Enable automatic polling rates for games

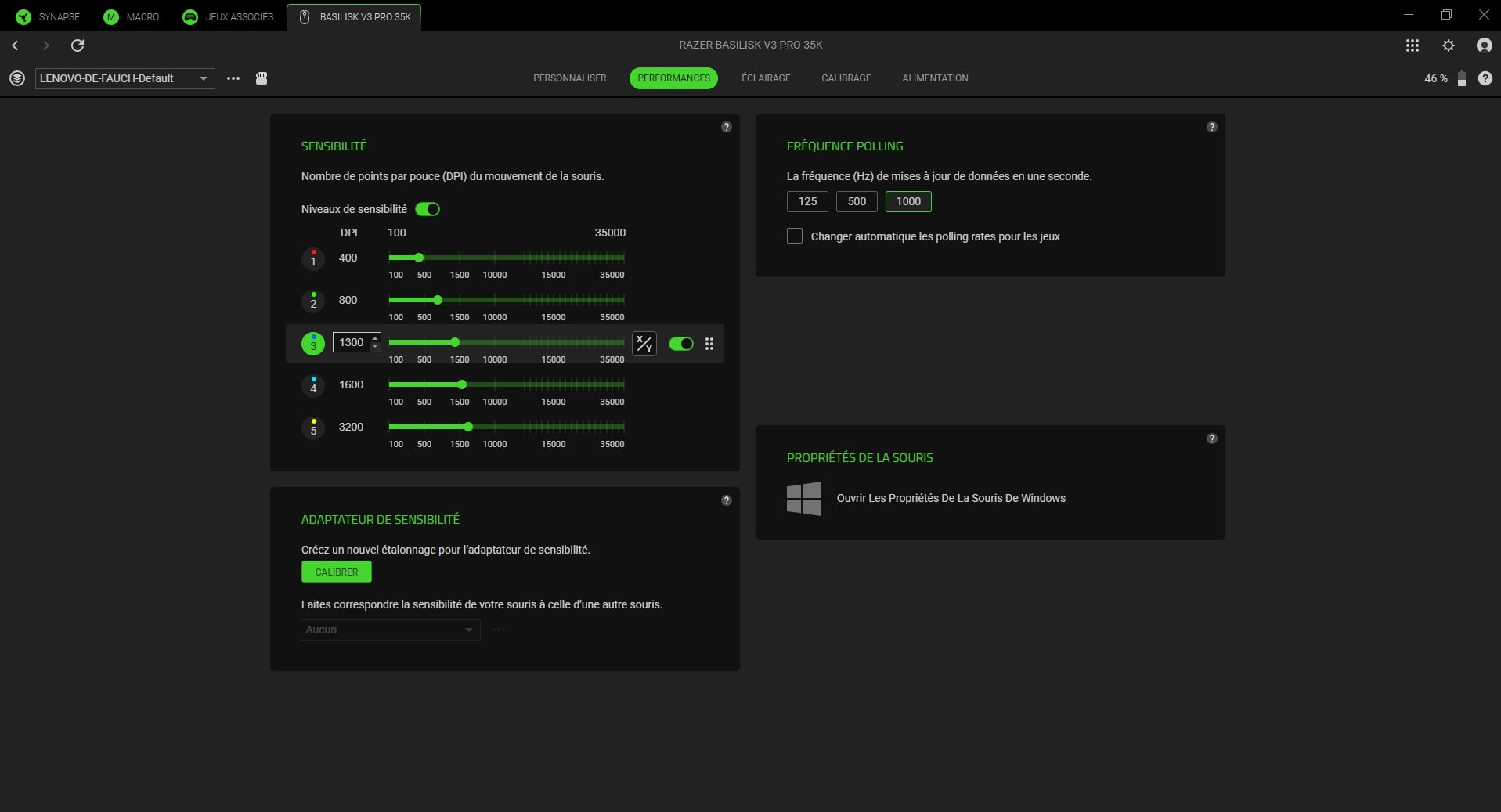coord(795,236)
